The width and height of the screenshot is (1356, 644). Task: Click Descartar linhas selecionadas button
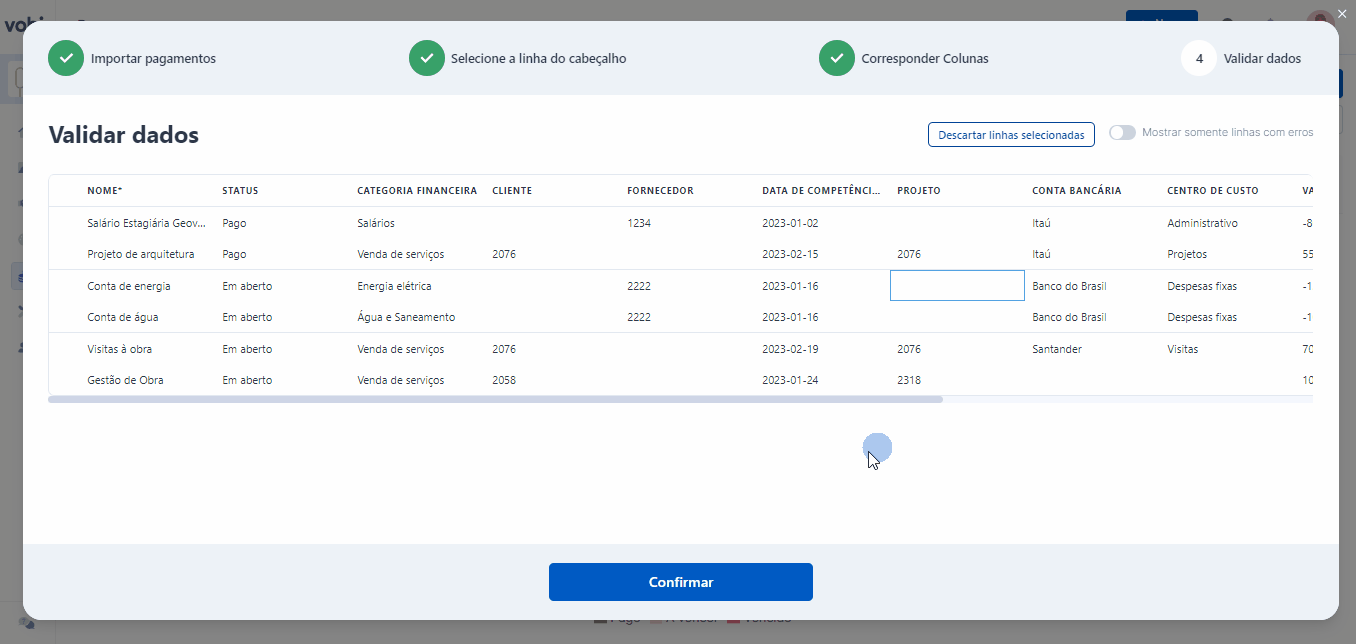[1011, 135]
